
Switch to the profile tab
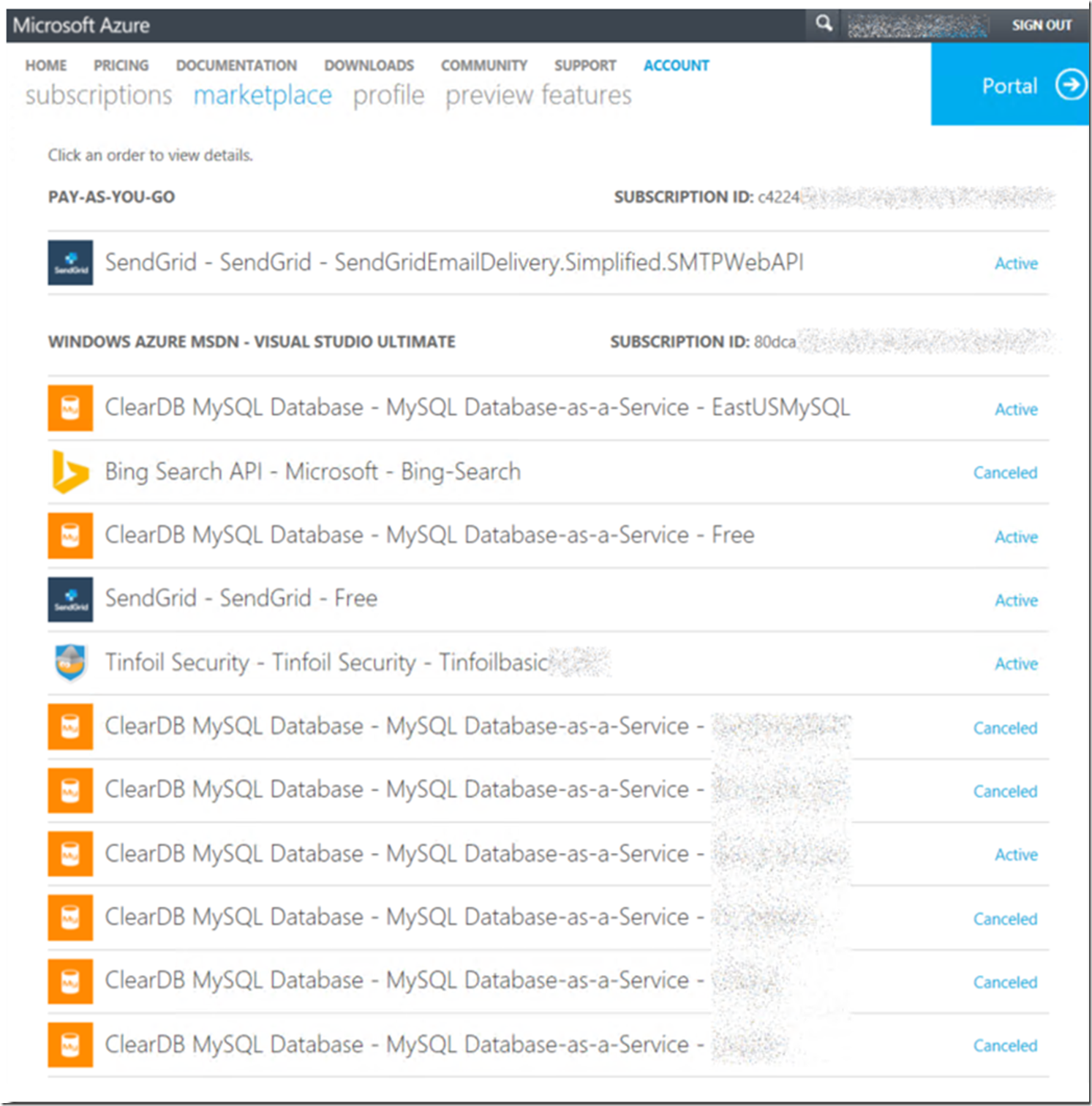388,95
